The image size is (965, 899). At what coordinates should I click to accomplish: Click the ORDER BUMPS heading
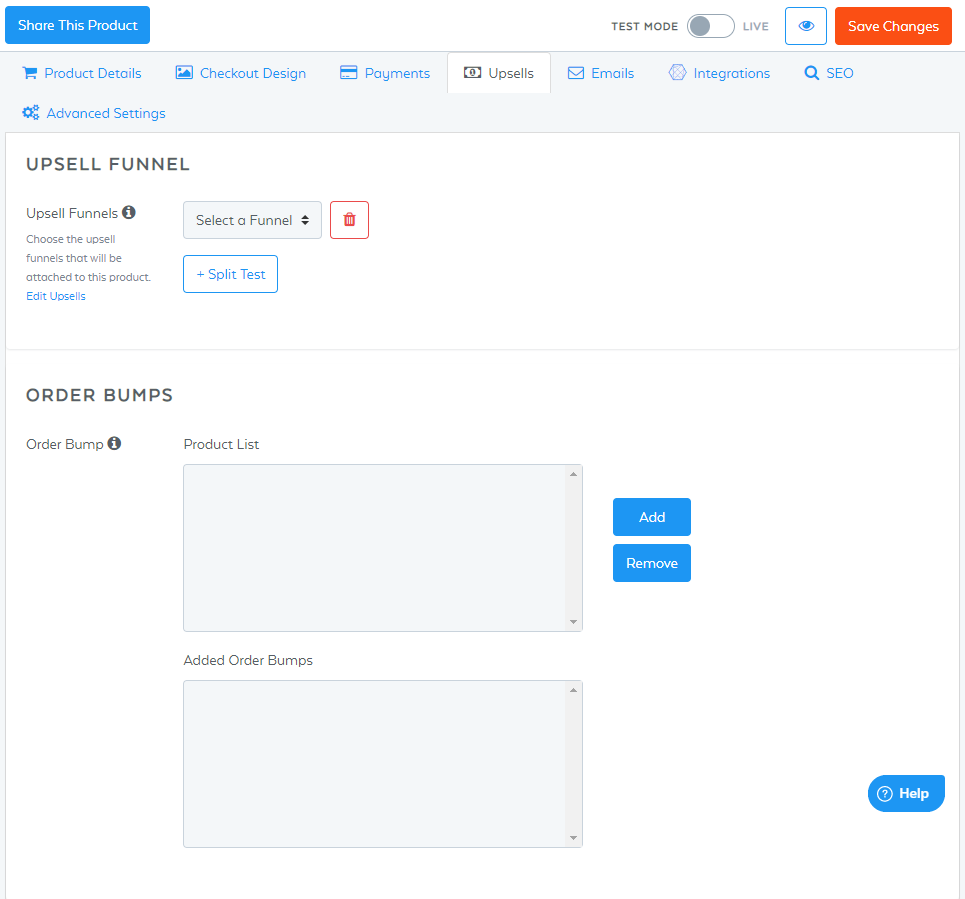pyautogui.click(x=99, y=395)
